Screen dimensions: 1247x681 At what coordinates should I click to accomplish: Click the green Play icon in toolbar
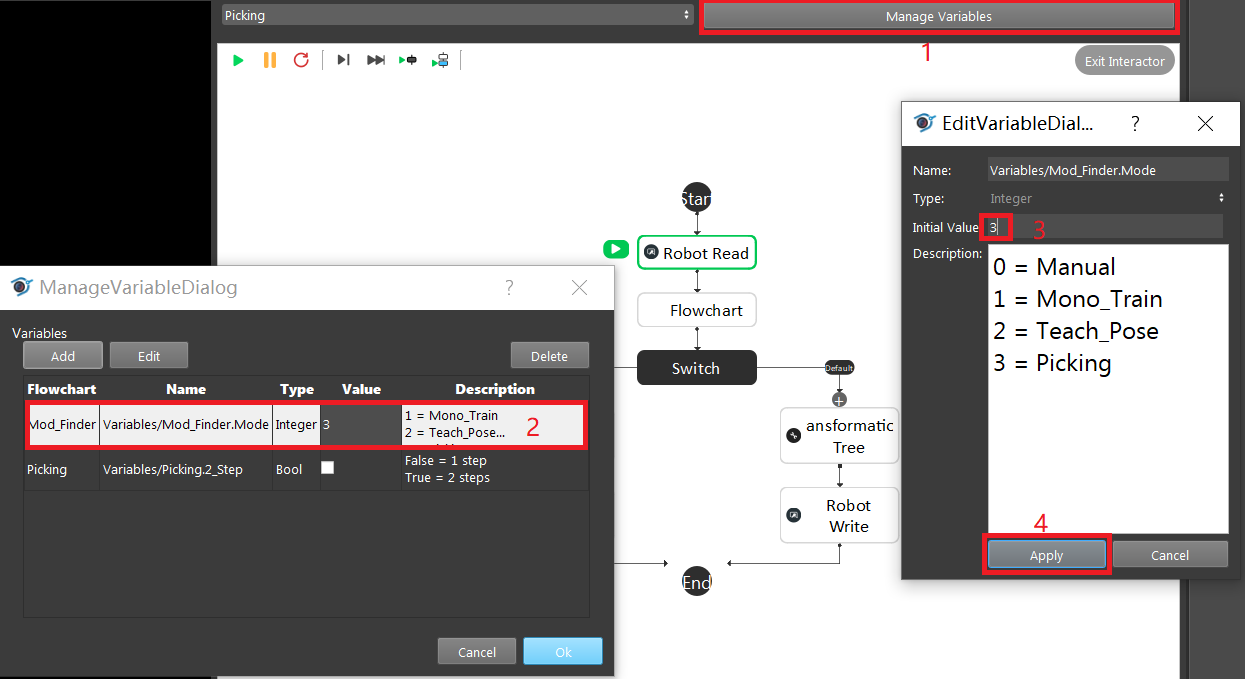tap(238, 60)
